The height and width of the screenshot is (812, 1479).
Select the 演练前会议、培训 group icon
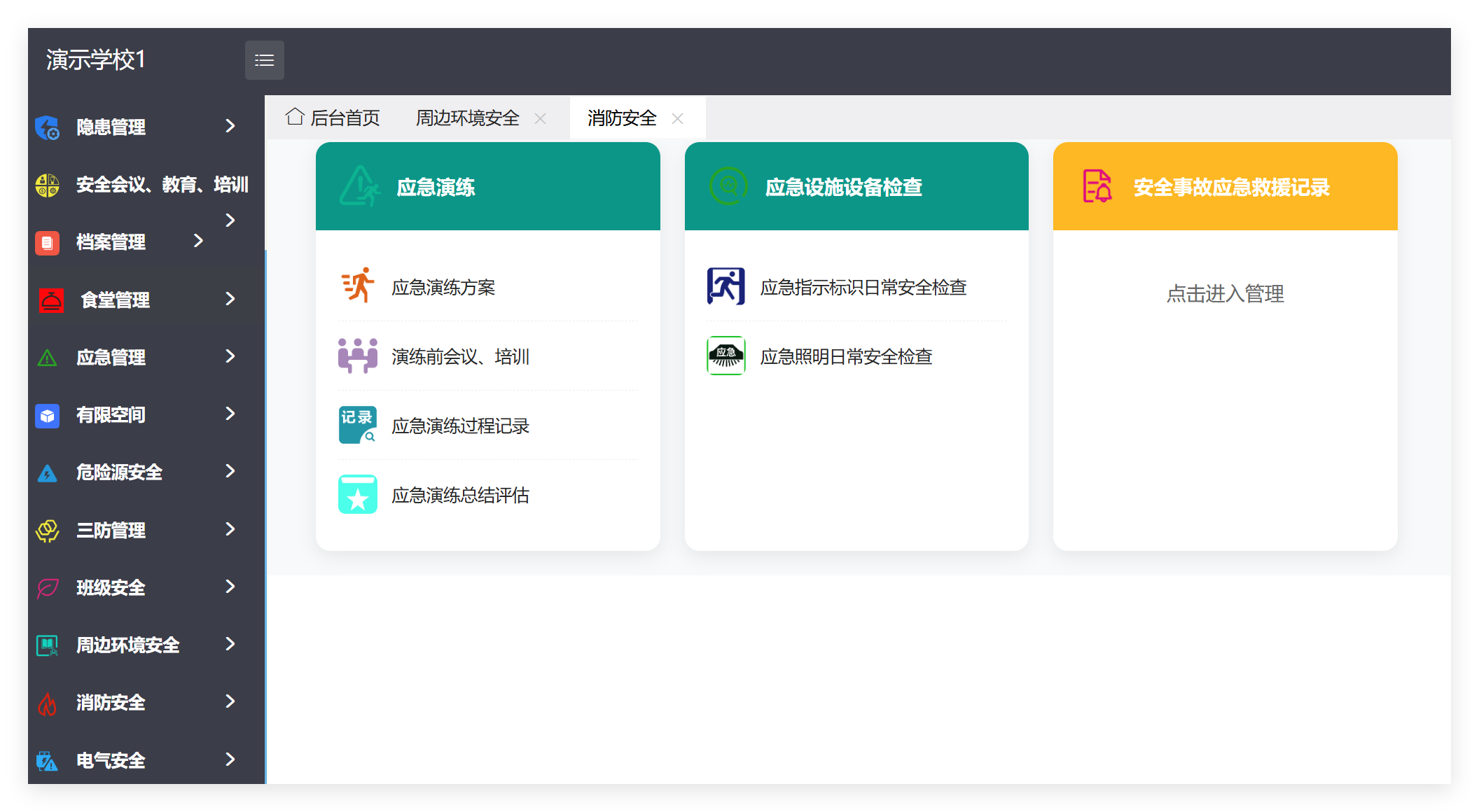[x=358, y=356]
